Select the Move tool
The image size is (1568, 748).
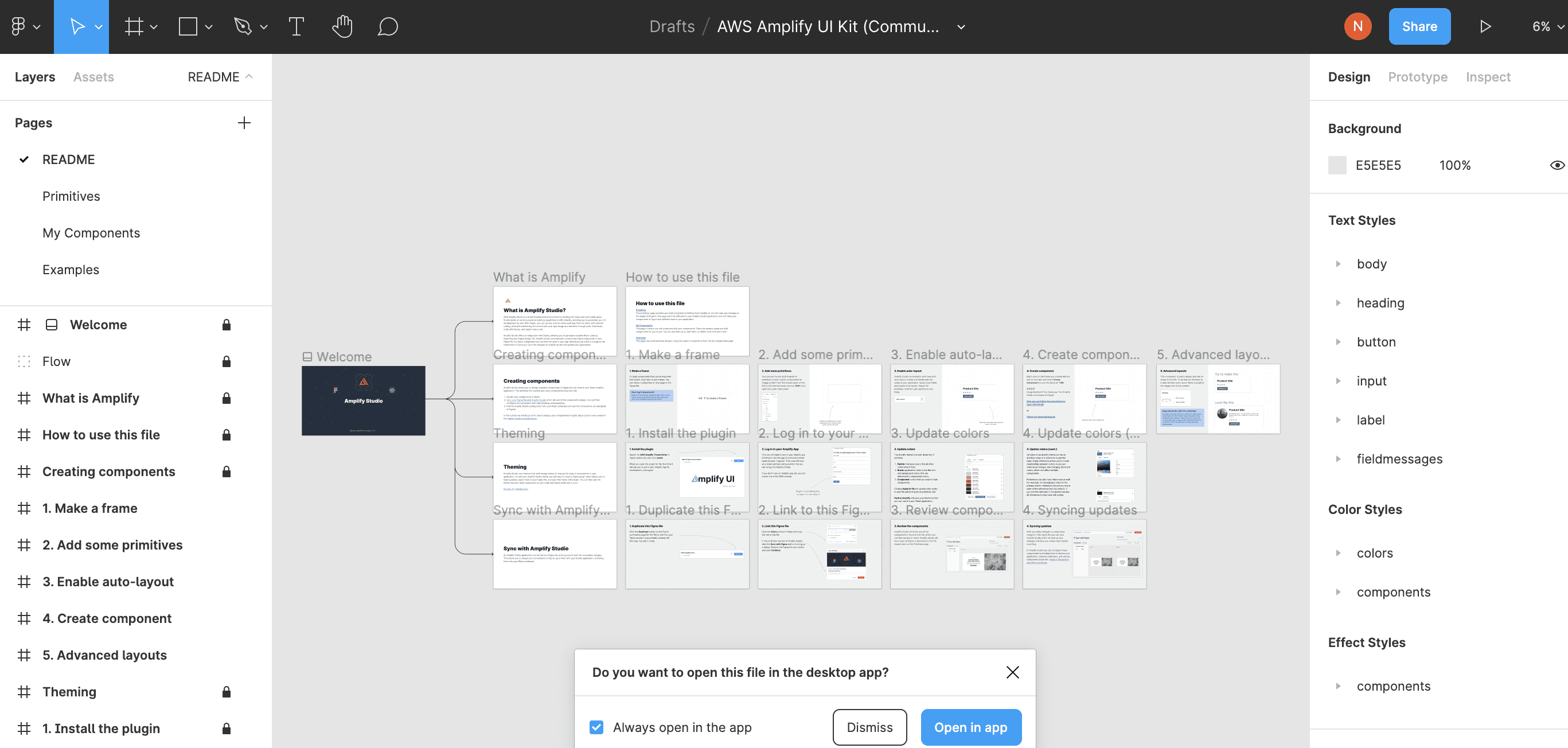(76, 26)
